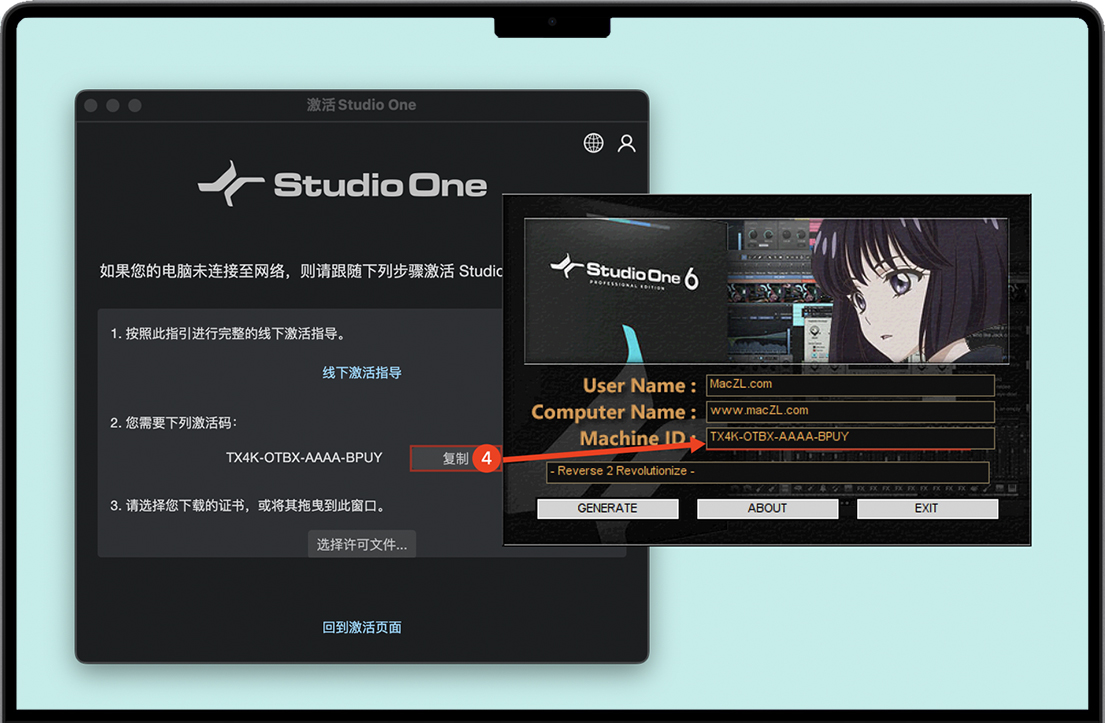Open the ABOUT dialog in keygen

pyautogui.click(x=767, y=508)
